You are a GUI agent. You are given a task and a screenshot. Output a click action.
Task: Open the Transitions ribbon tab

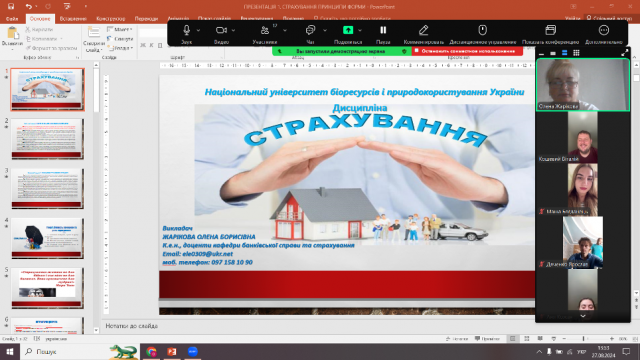146,19
